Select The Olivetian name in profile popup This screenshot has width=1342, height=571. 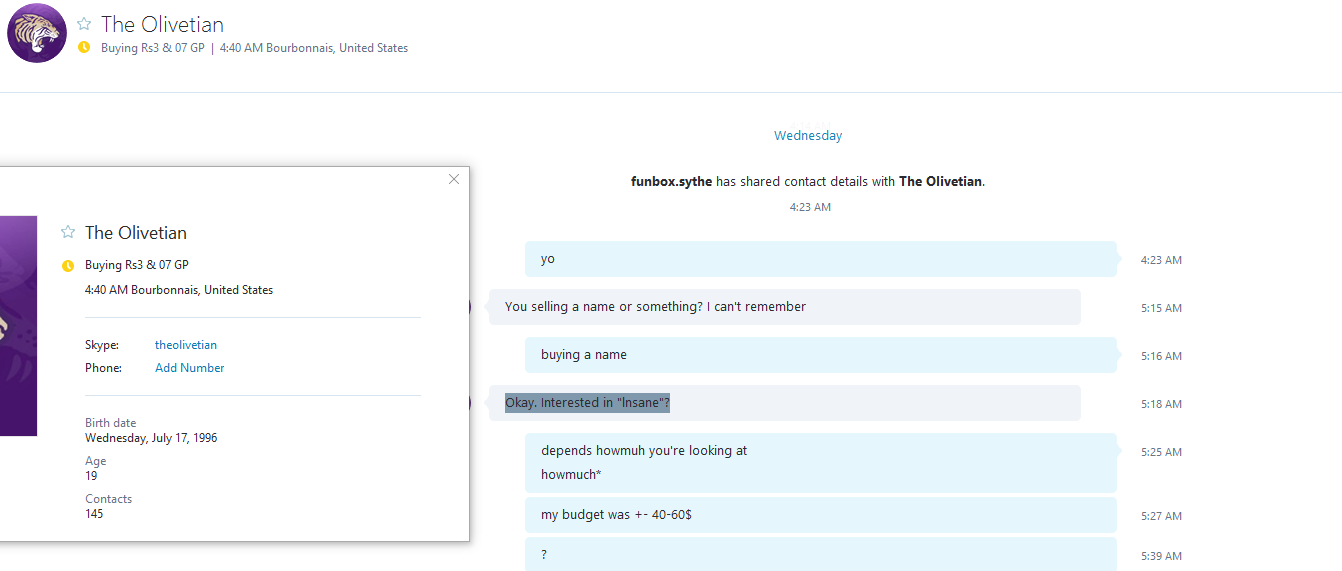[x=136, y=233]
